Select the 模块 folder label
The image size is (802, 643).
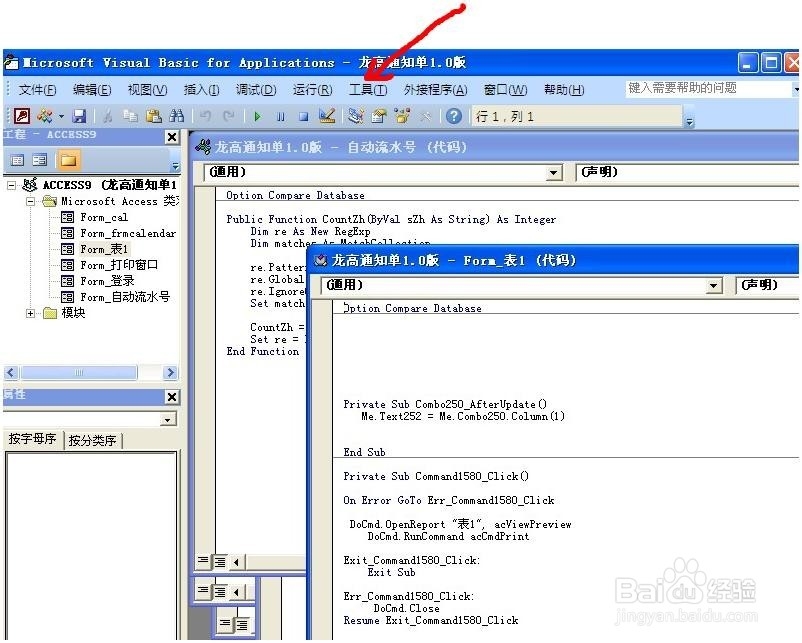pos(73,313)
